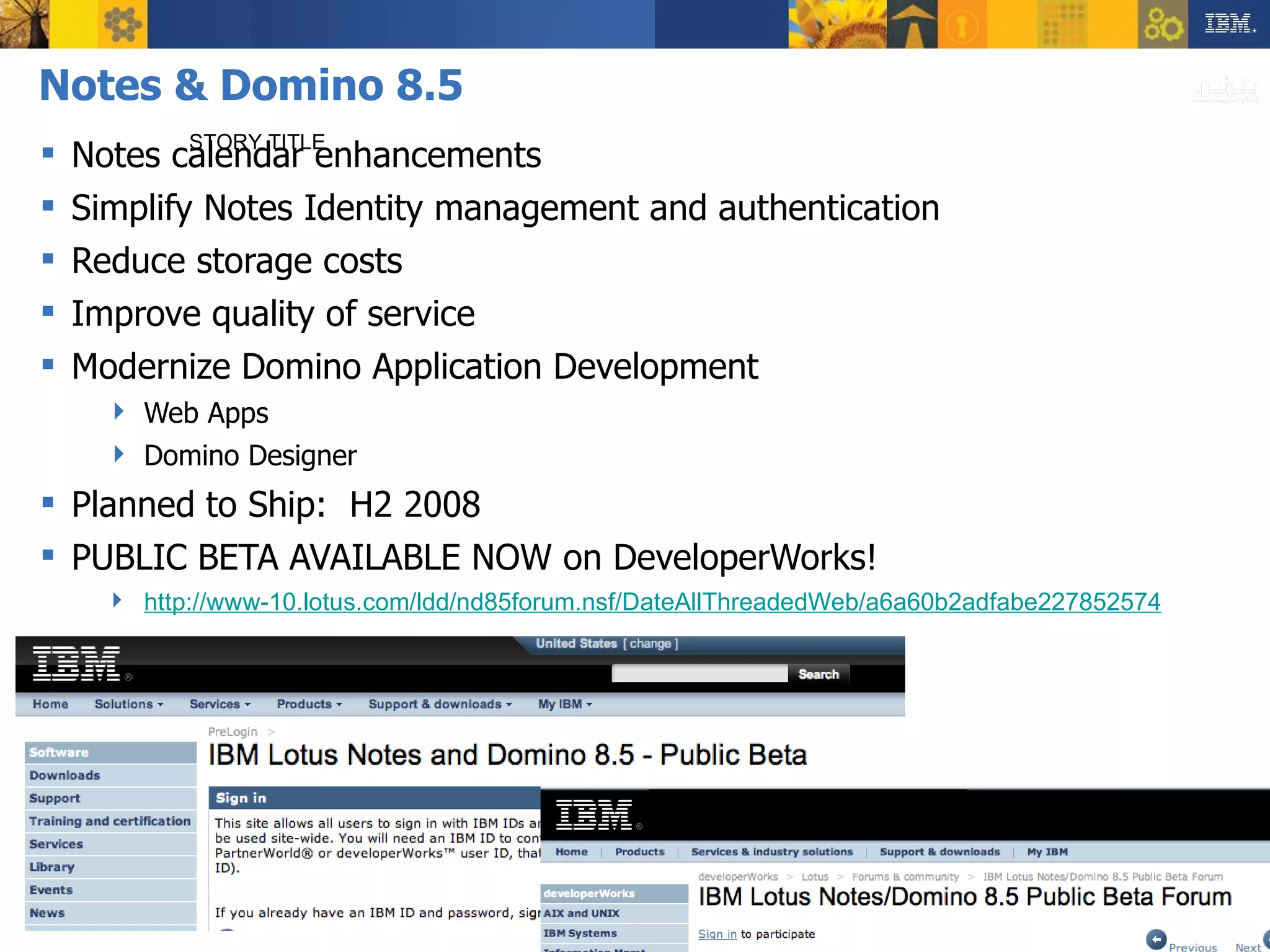
Task: Open Home tab in Beta Forum page
Action: pos(571,852)
